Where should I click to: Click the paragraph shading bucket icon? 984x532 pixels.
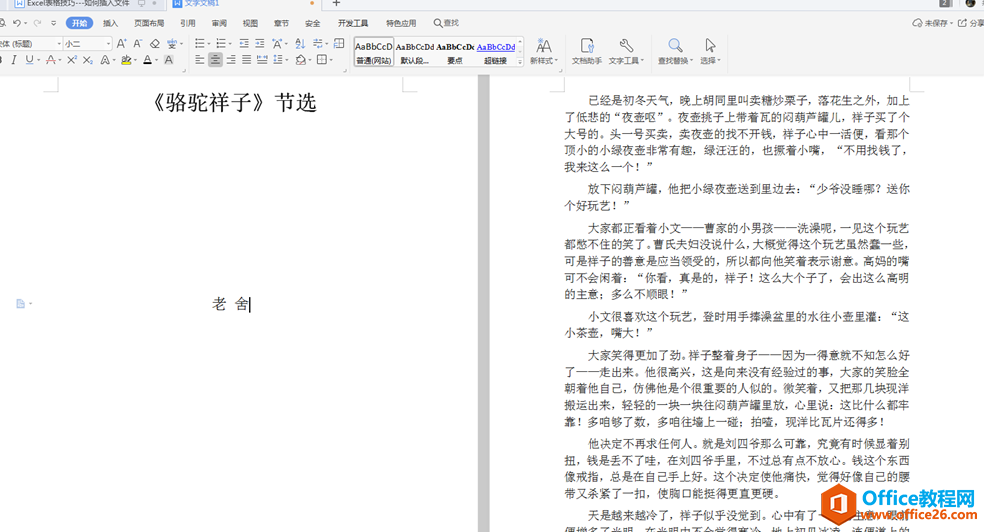coord(301,60)
